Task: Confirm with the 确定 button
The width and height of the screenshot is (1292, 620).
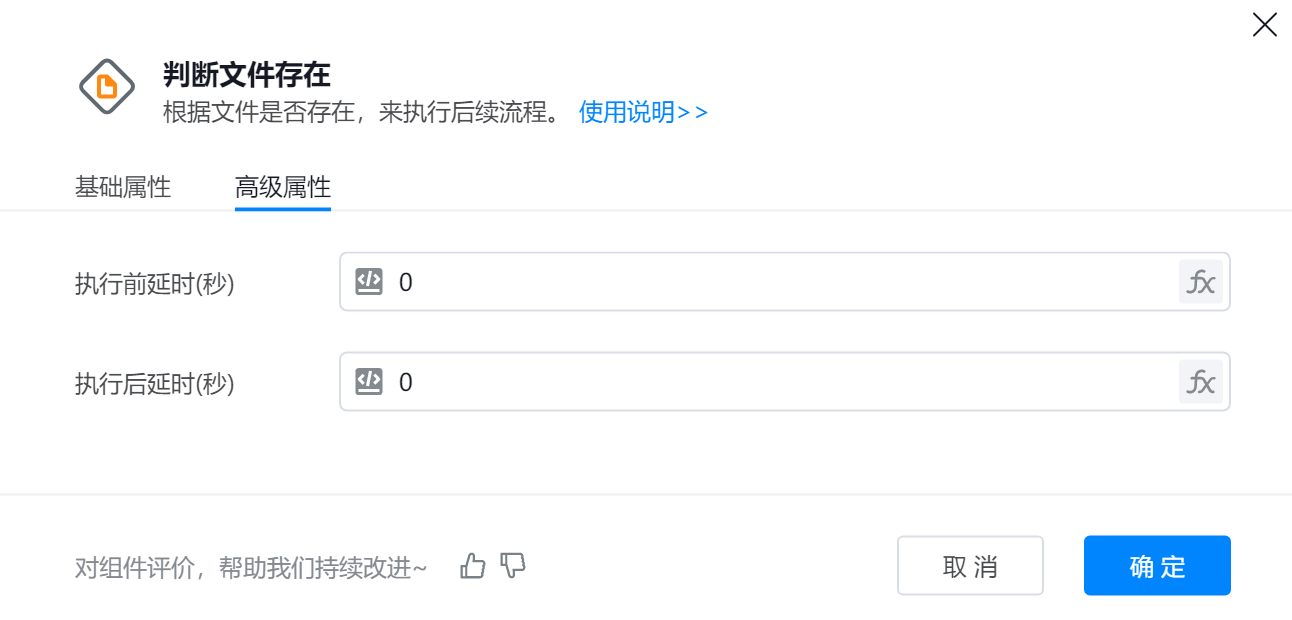Action: (1157, 566)
